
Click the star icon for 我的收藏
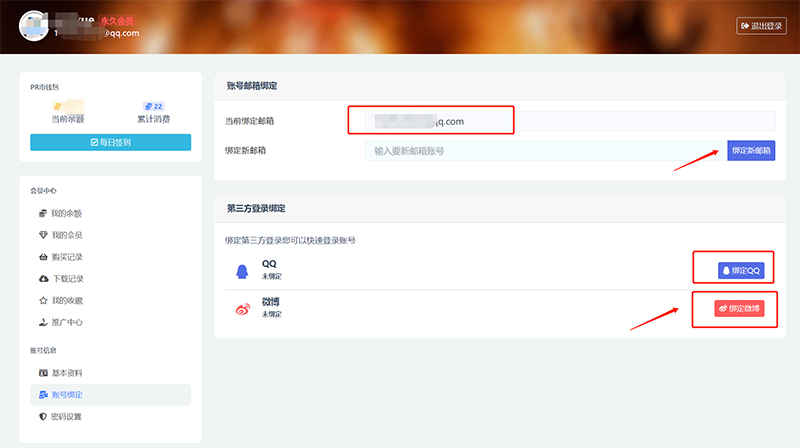tap(43, 300)
